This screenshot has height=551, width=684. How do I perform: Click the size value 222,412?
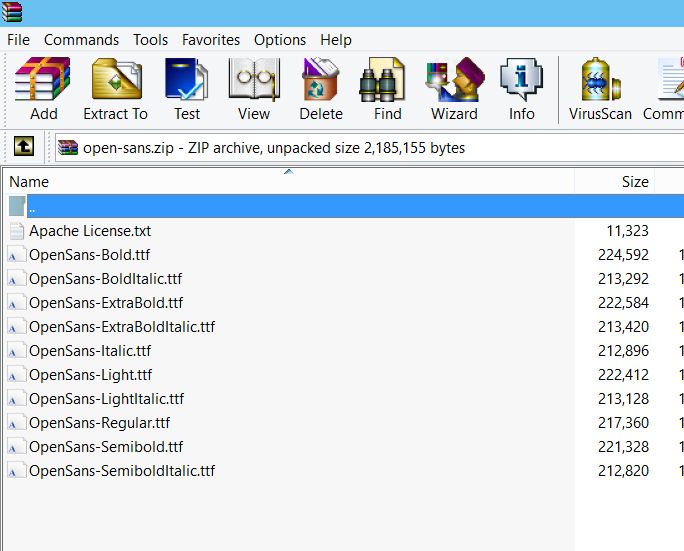click(x=623, y=375)
